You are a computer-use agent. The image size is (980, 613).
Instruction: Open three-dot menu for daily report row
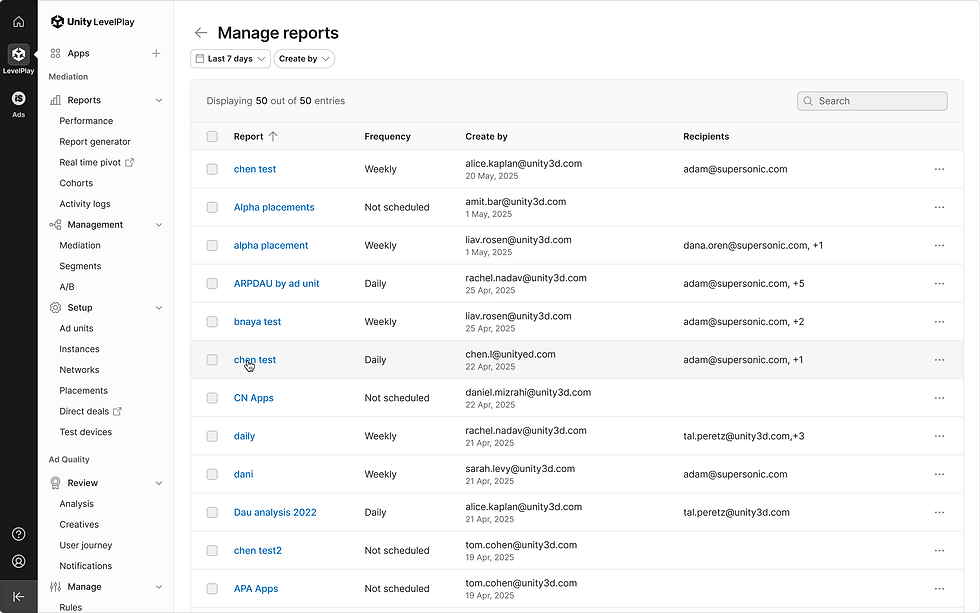(939, 436)
